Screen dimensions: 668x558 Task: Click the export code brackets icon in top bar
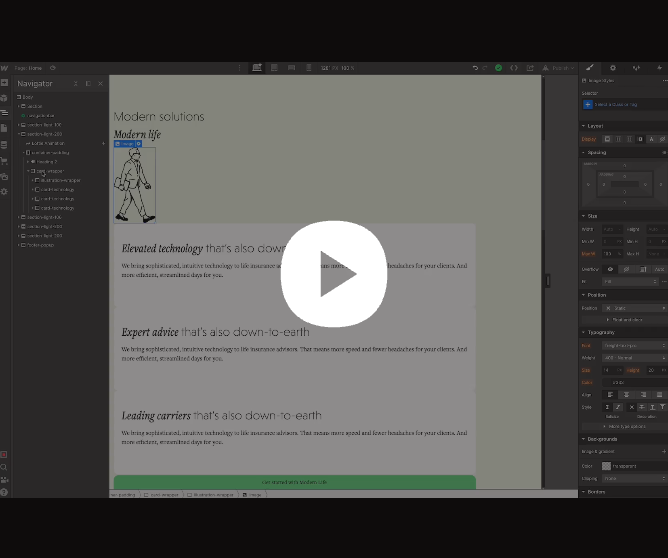click(x=514, y=68)
